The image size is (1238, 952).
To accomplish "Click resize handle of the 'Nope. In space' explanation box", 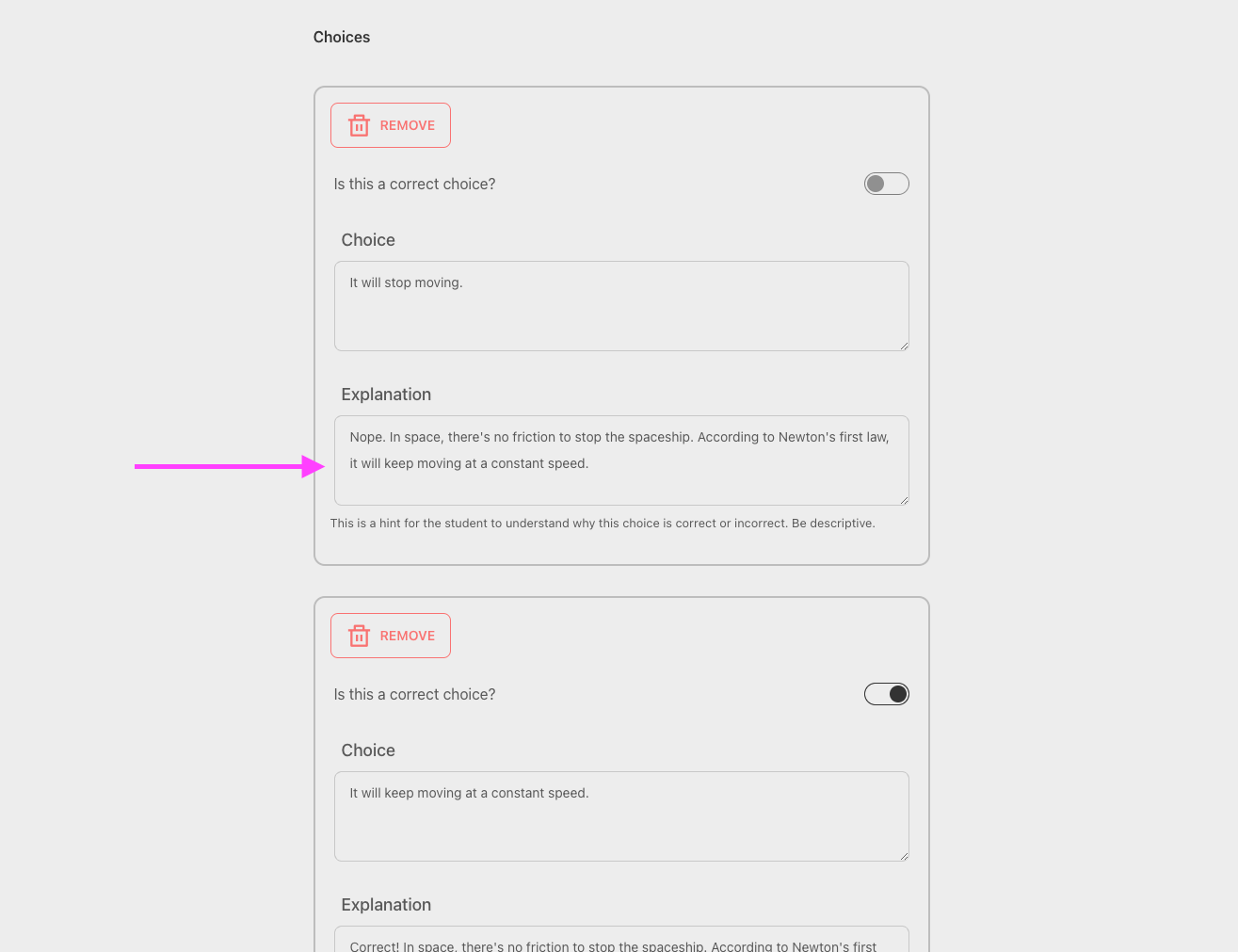I will 903,500.
